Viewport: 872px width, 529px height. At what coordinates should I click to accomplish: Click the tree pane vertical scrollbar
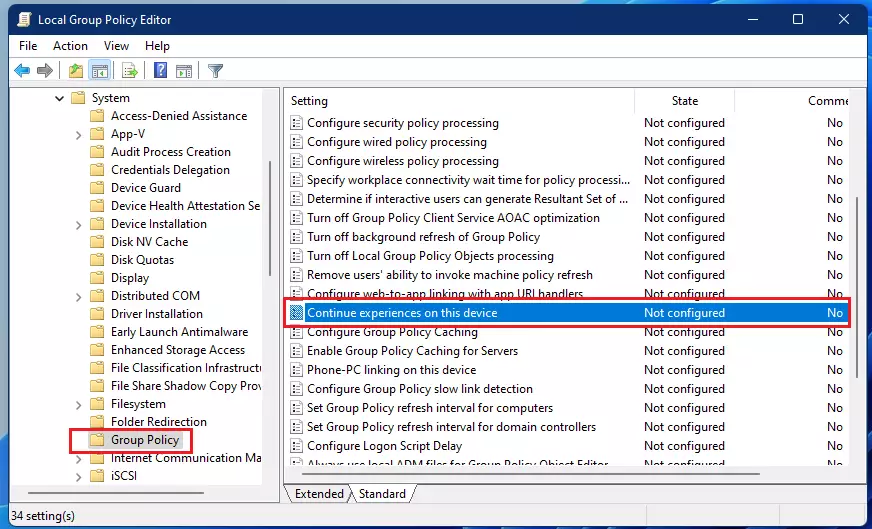[x=269, y=218]
